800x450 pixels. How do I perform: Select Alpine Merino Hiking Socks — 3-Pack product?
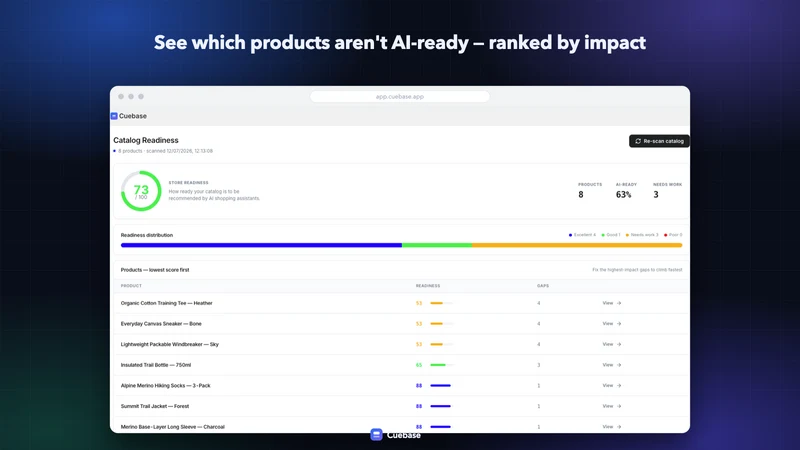point(165,386)
